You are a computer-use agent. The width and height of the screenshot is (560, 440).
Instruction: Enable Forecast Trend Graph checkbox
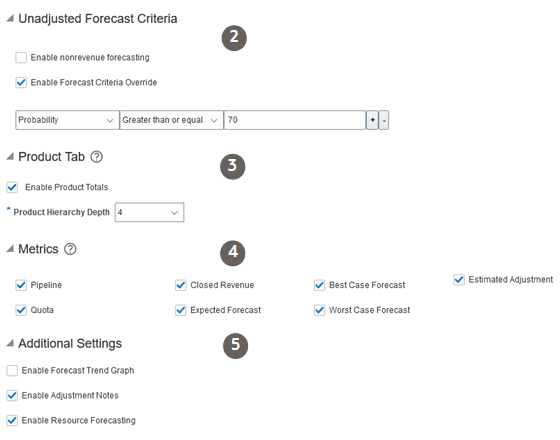[12, 370]
